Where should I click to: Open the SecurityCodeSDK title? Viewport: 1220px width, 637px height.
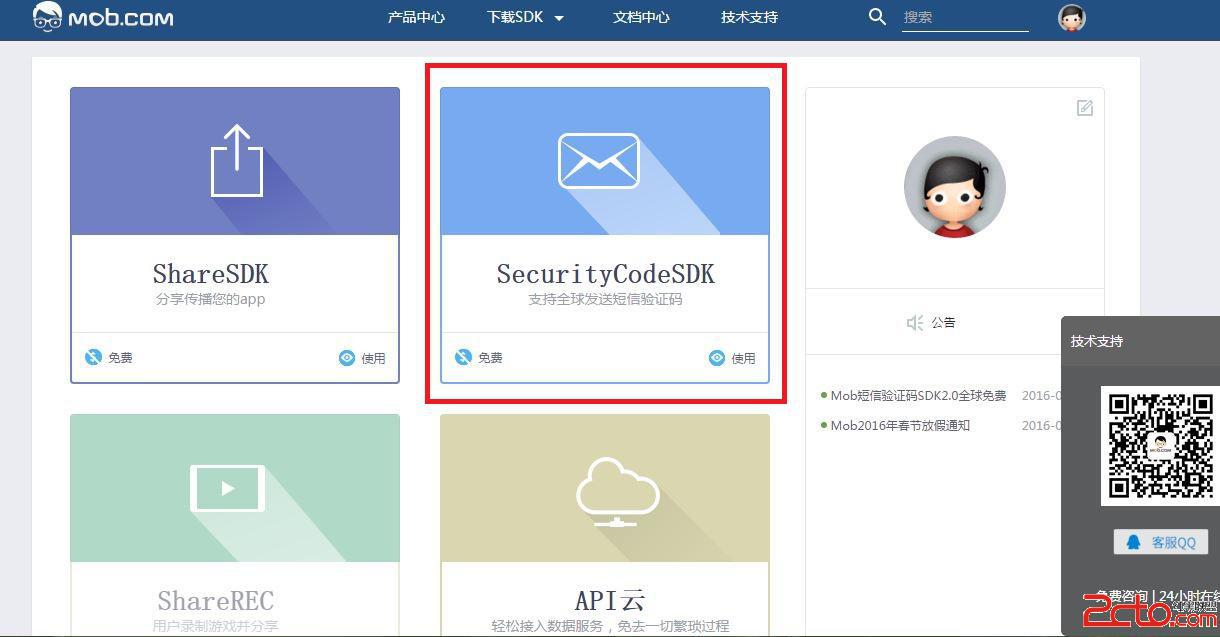606,274
